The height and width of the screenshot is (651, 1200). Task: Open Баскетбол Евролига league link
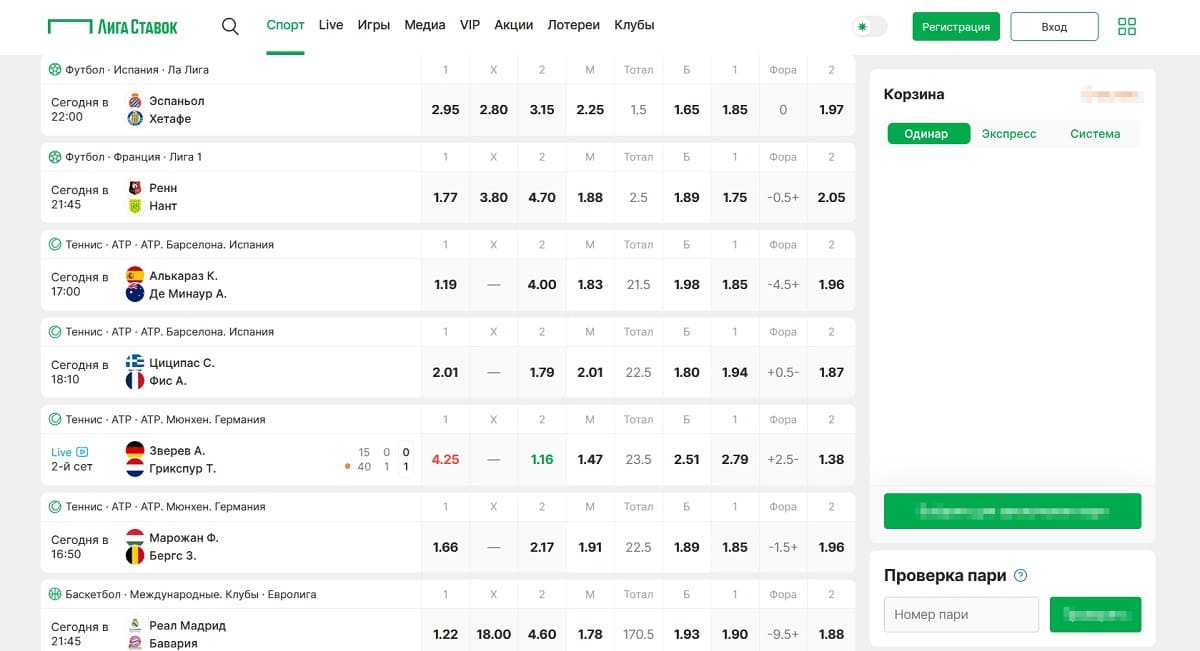pos(191,594)
